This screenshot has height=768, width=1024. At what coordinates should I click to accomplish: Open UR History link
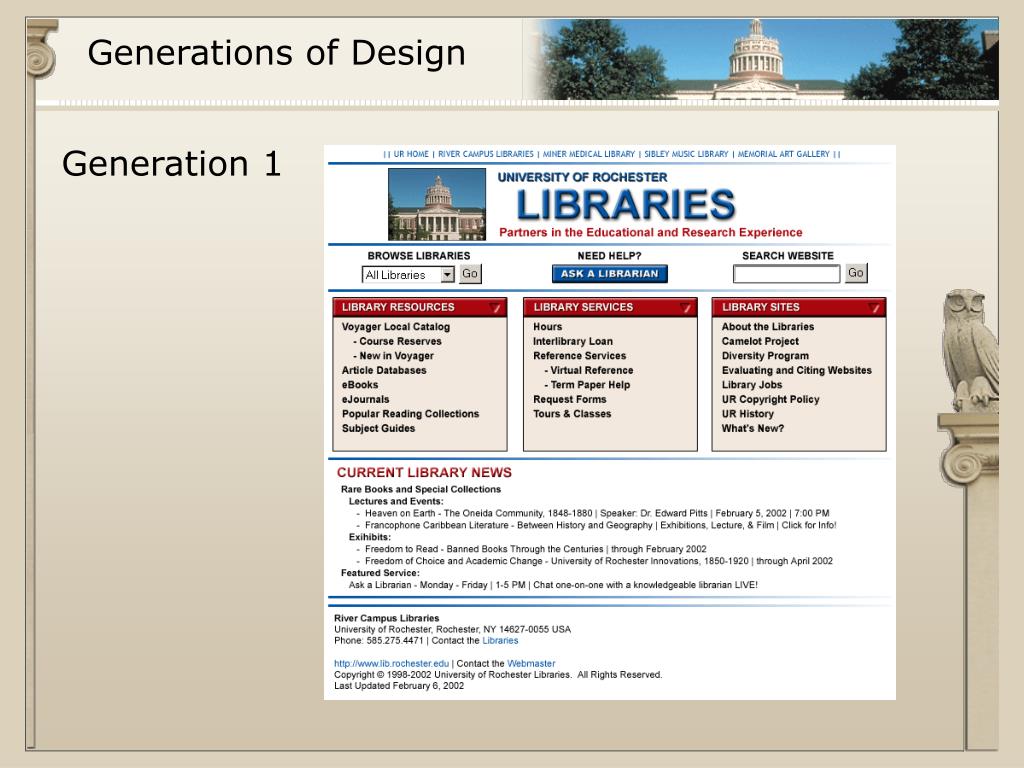(x=748, y=414)
